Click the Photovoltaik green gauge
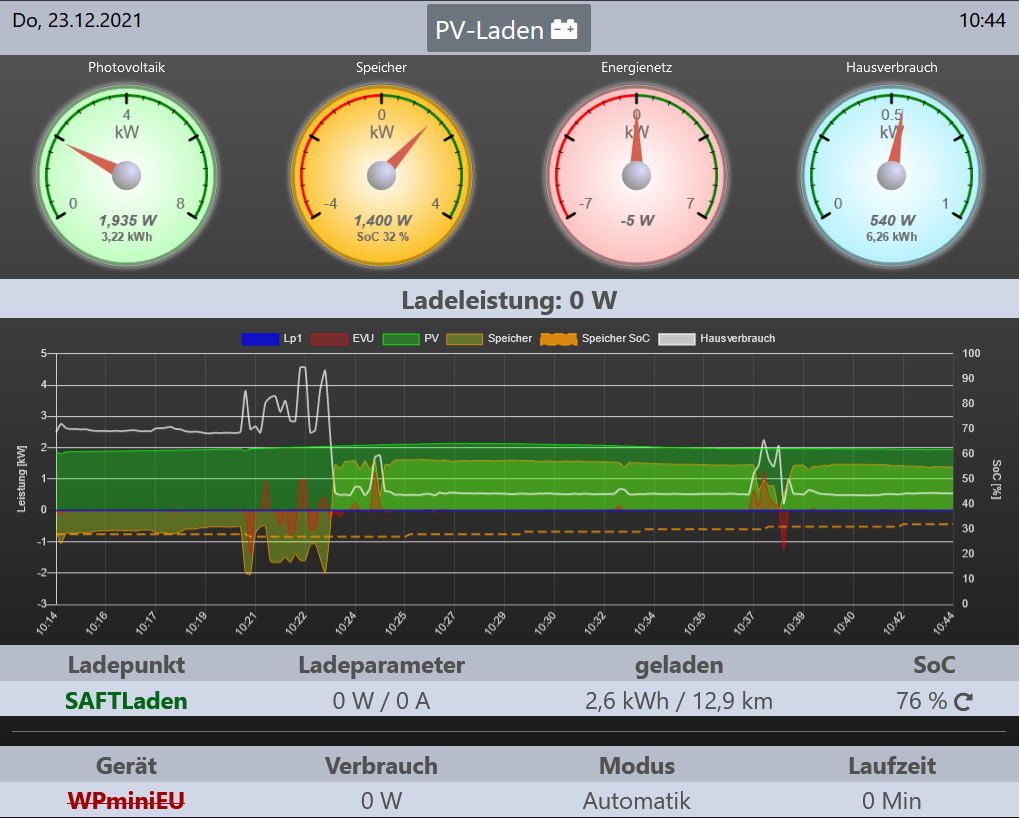This screenshot has width=1019, height=818. [127, 175]
